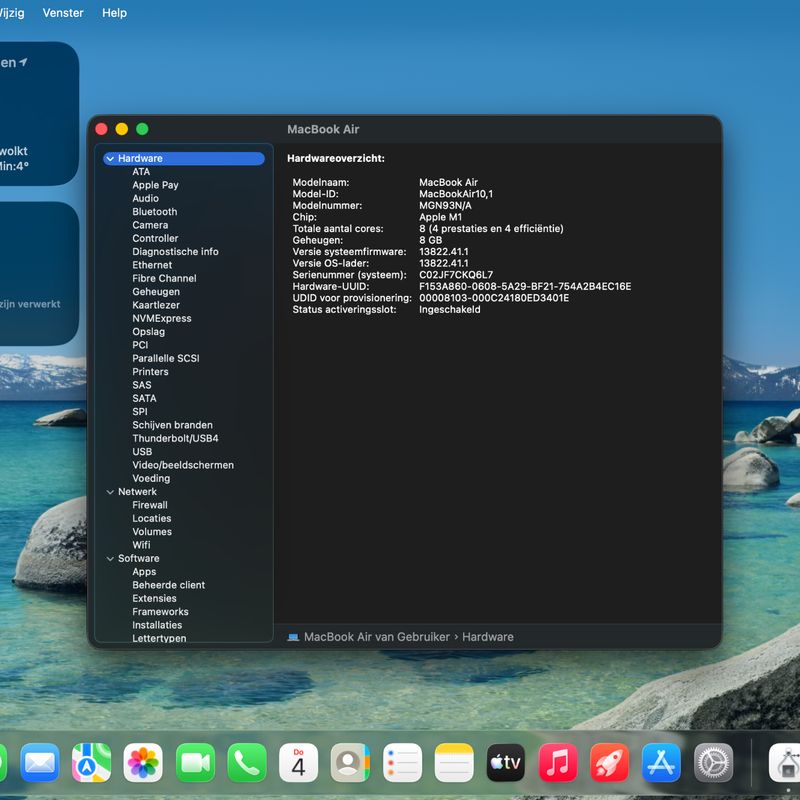Open the Venster menu
Image resolution: width=800 pixels, height=800 pixels.
point(63,13)
